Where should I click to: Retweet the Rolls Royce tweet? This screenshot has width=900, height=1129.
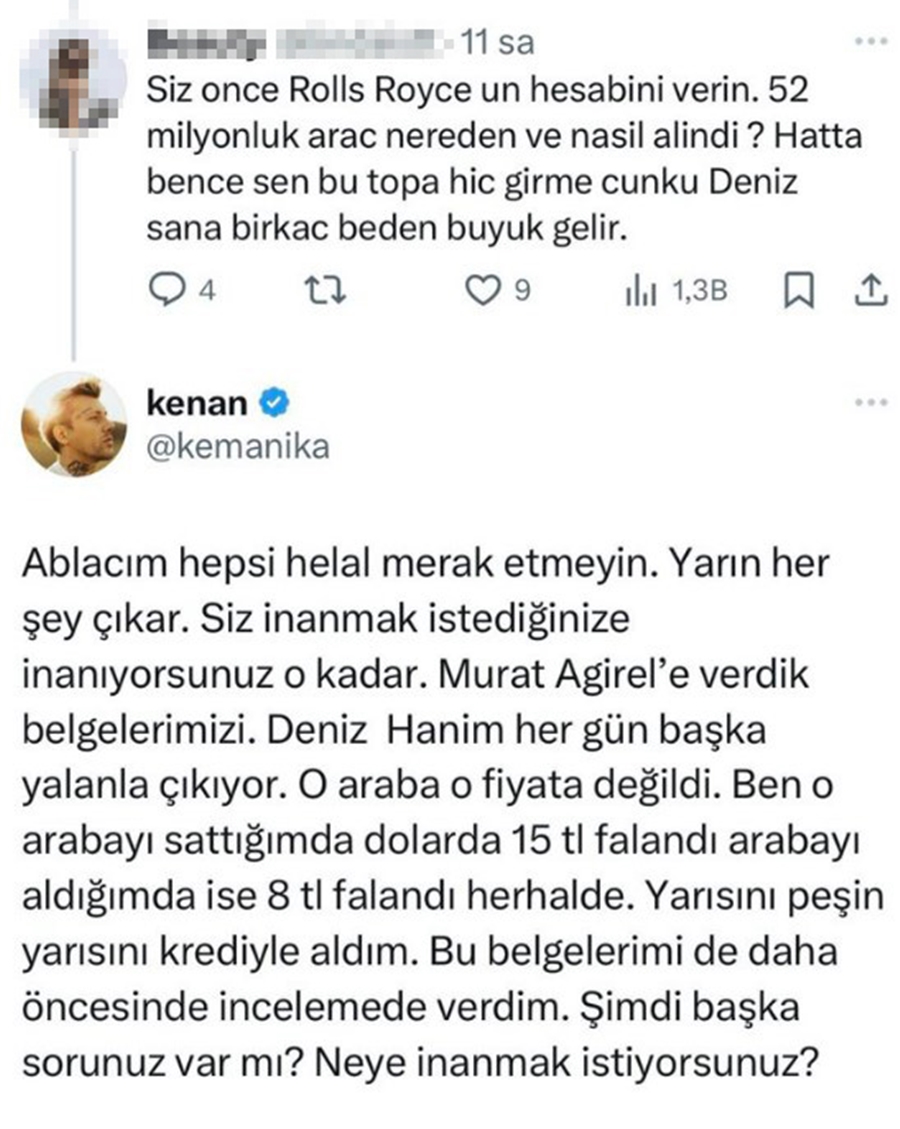pyautogui.click(x=324, y=290)
